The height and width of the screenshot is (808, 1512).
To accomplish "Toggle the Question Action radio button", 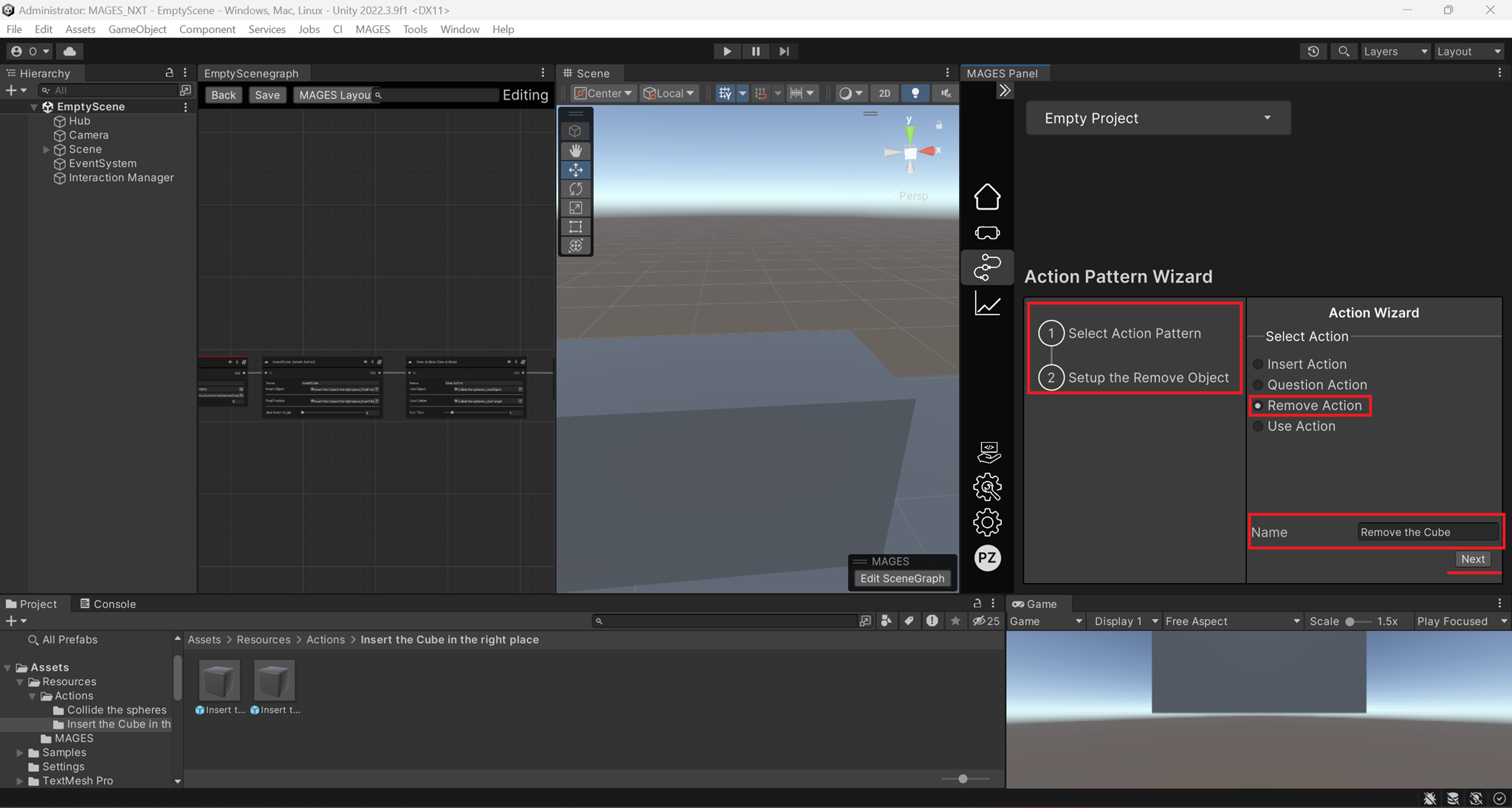I will pos(1258,385).
